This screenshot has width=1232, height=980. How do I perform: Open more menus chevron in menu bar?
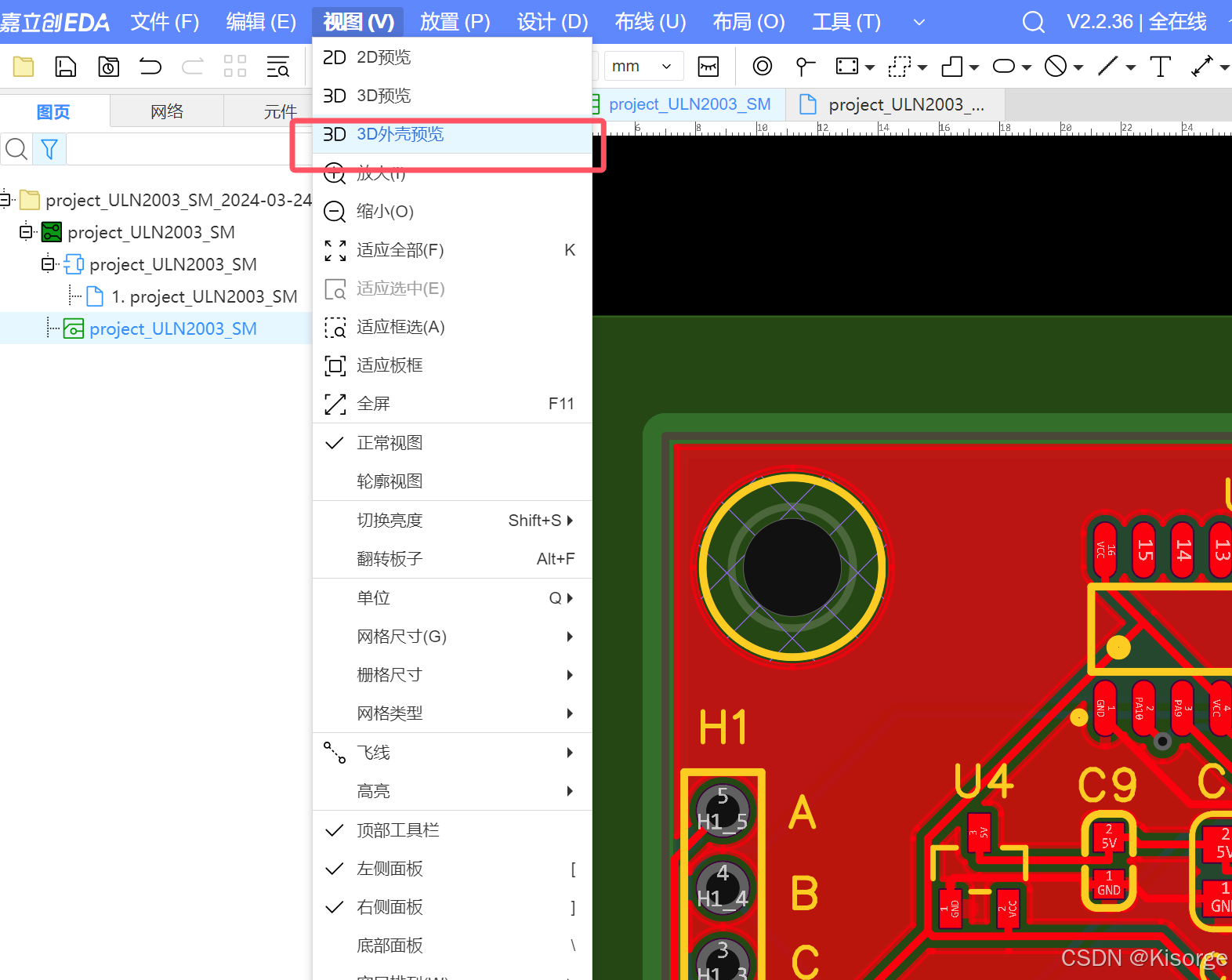tap(919, 22)
